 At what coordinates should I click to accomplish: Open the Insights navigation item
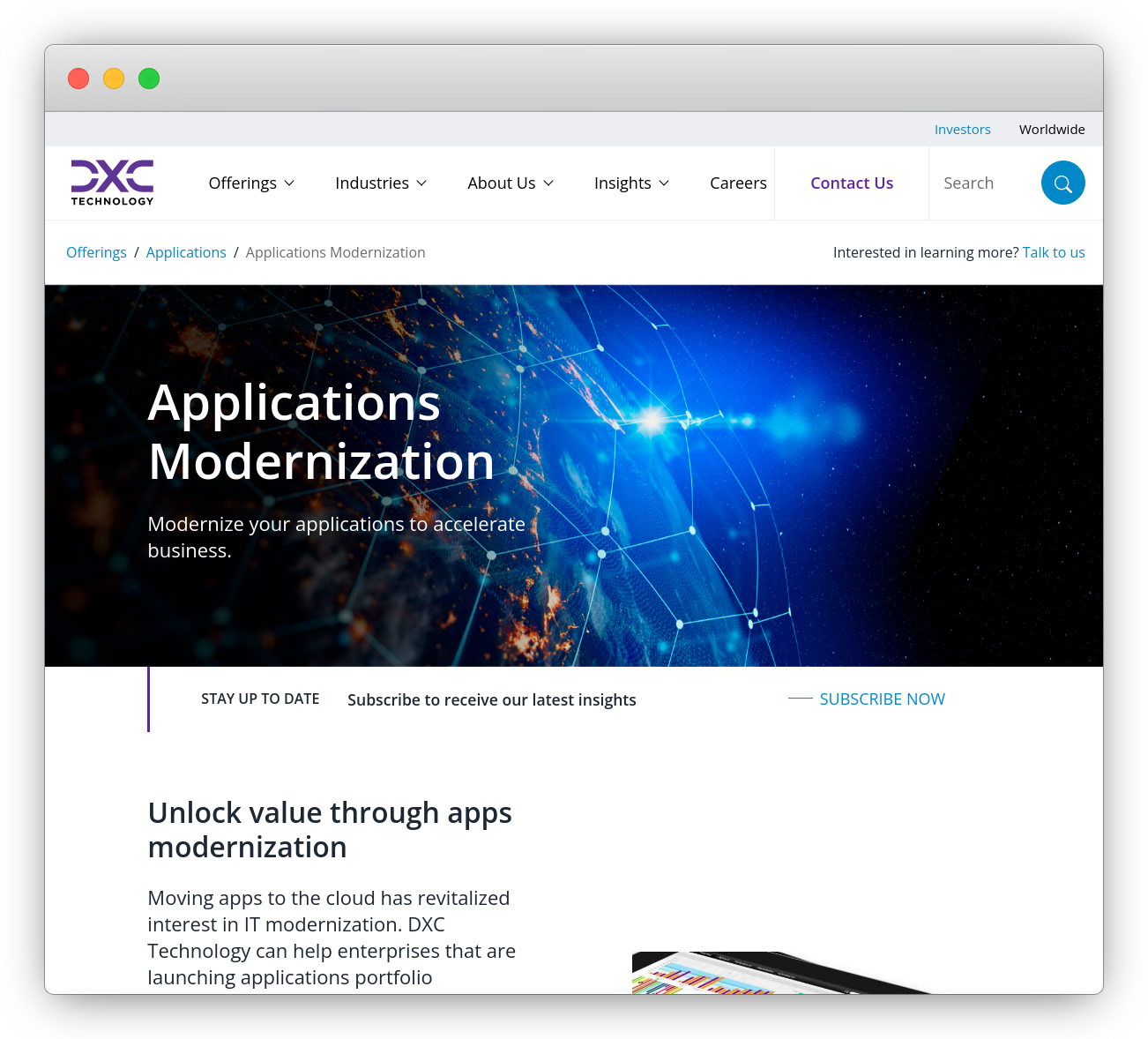click(622, 183)
